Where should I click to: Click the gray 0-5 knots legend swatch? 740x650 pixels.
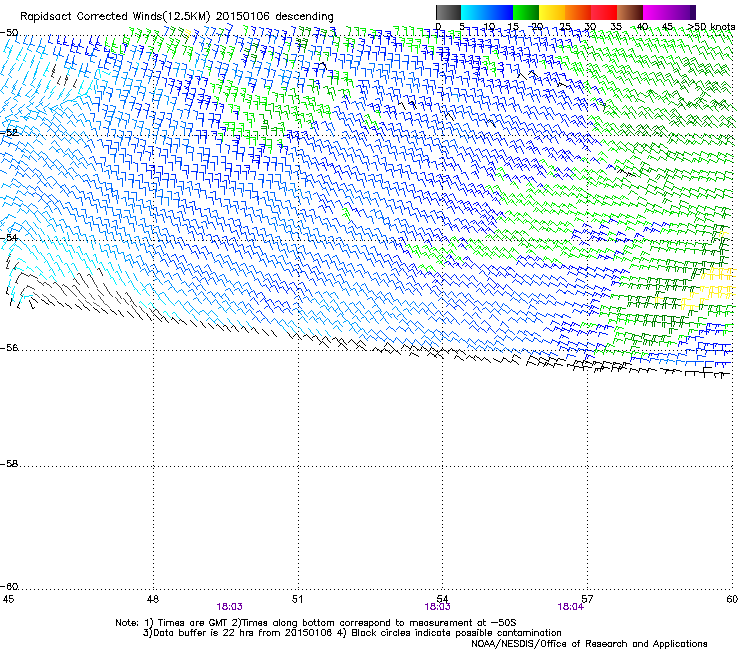(448, 12)
